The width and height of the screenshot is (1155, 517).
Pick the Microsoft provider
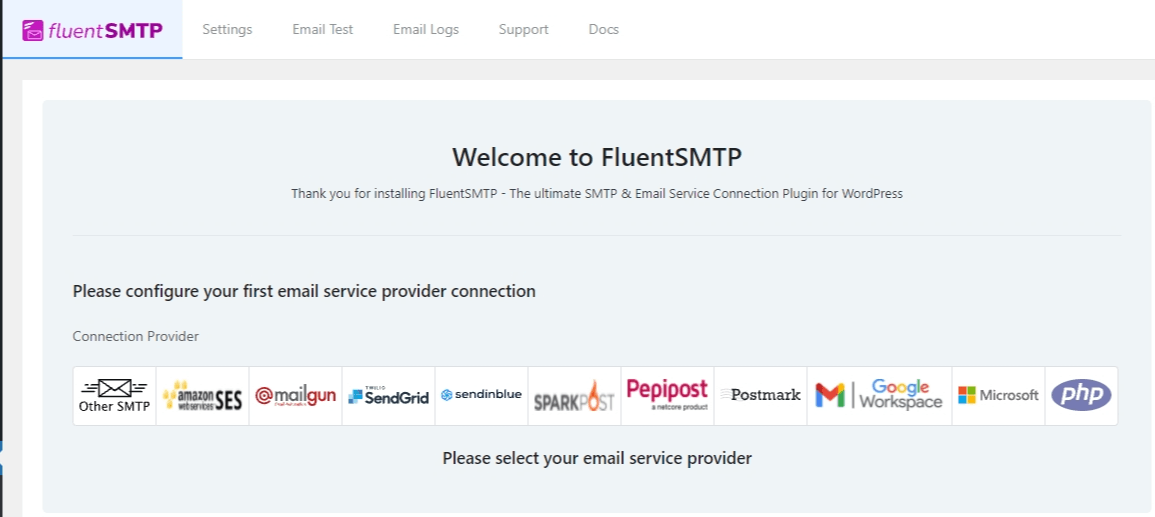pyautogui.click(x=998, y=396)
